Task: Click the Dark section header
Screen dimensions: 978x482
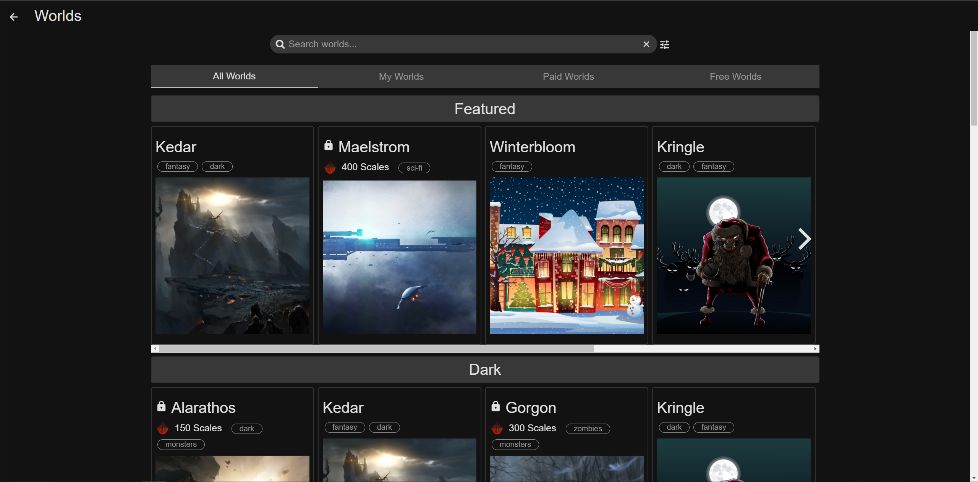Action: point(485,370)
